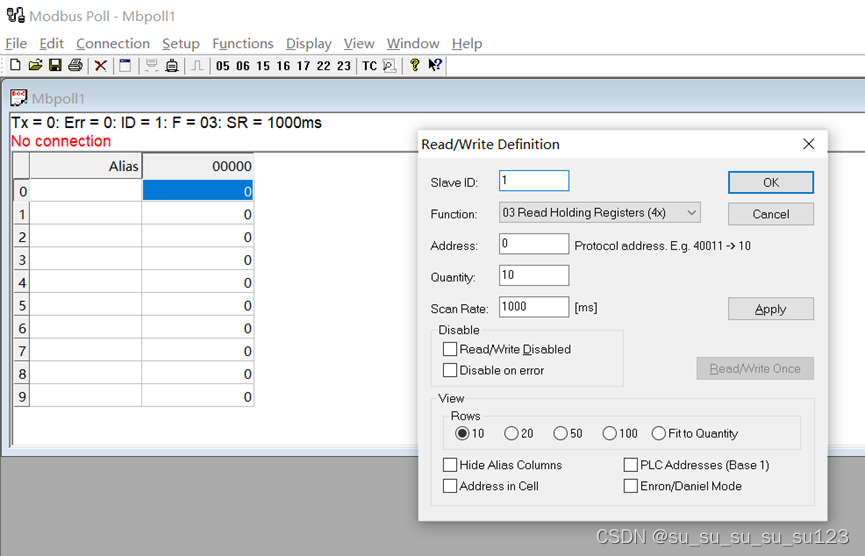Click function 22 Mask Write button
The image size is (865, 556).
[324, 66]
